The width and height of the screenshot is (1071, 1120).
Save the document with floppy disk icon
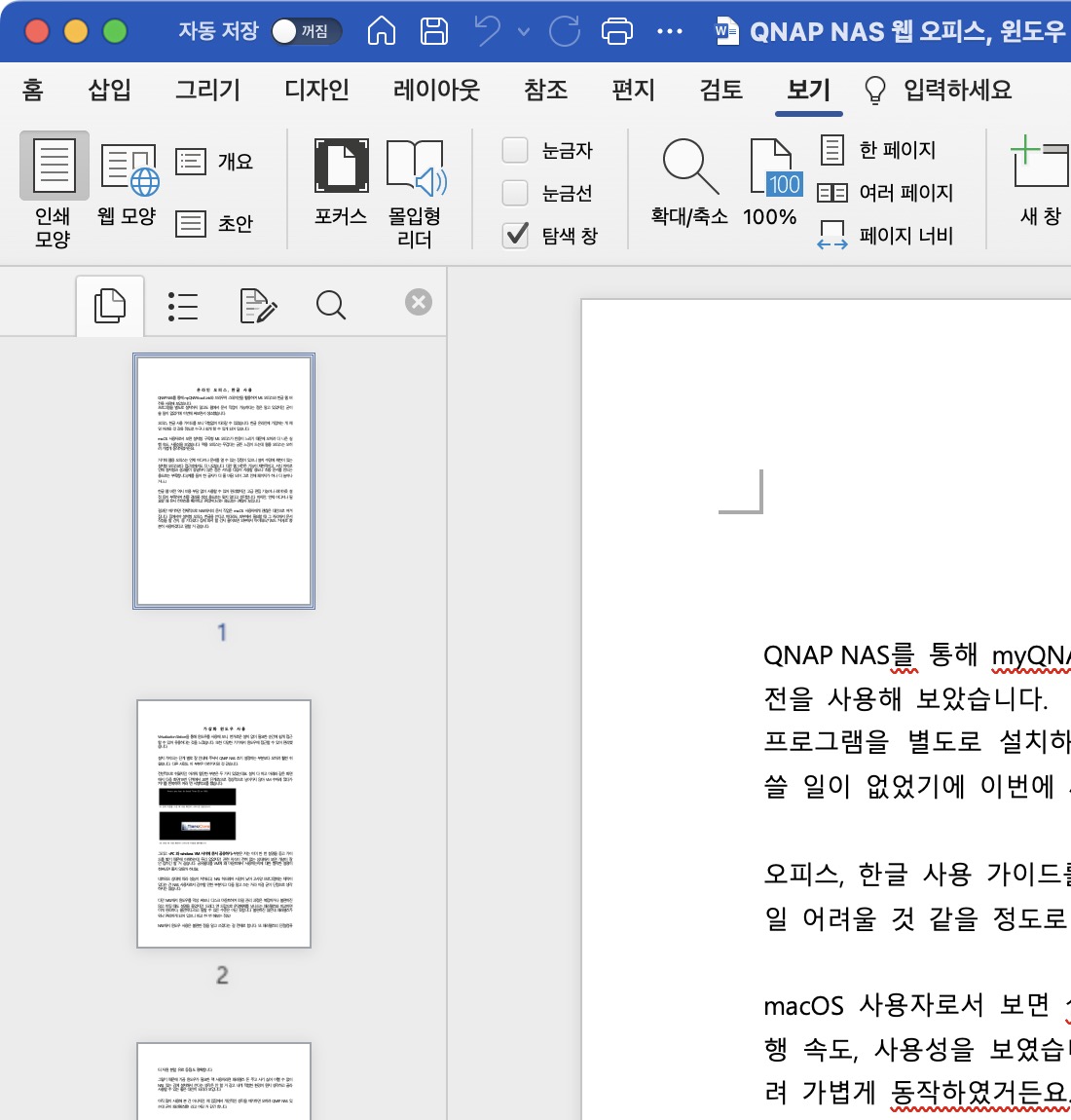[x=433, y=31]
